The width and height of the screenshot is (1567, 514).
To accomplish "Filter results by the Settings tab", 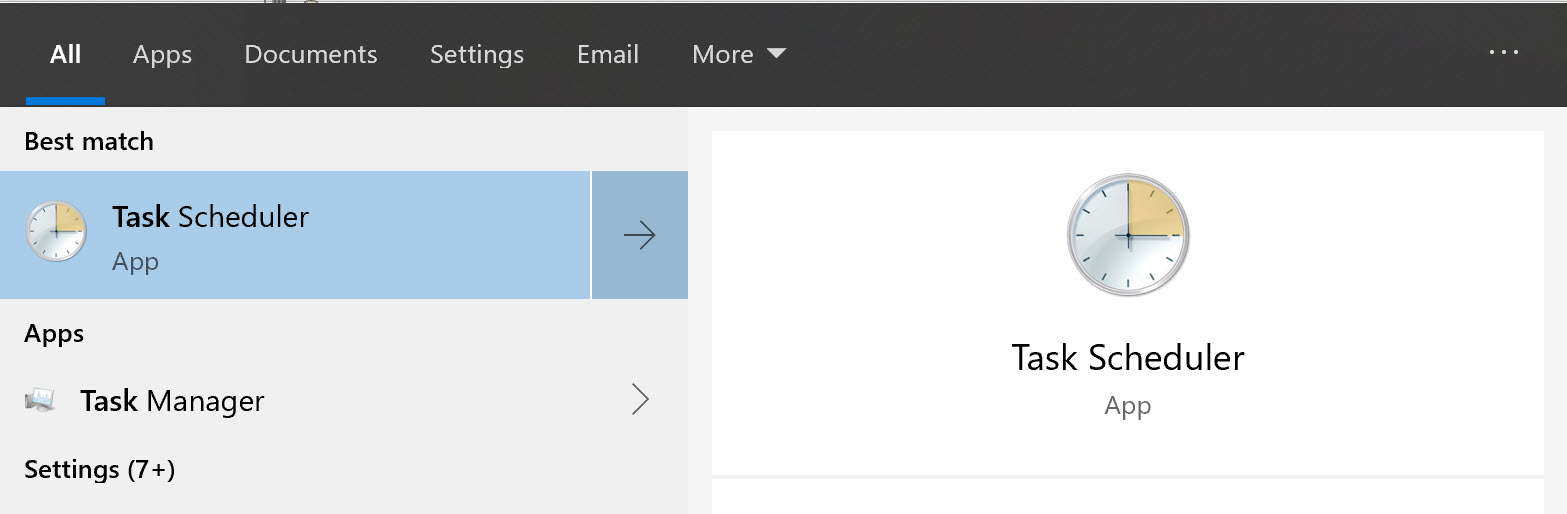I will click(x=477, y=54).
